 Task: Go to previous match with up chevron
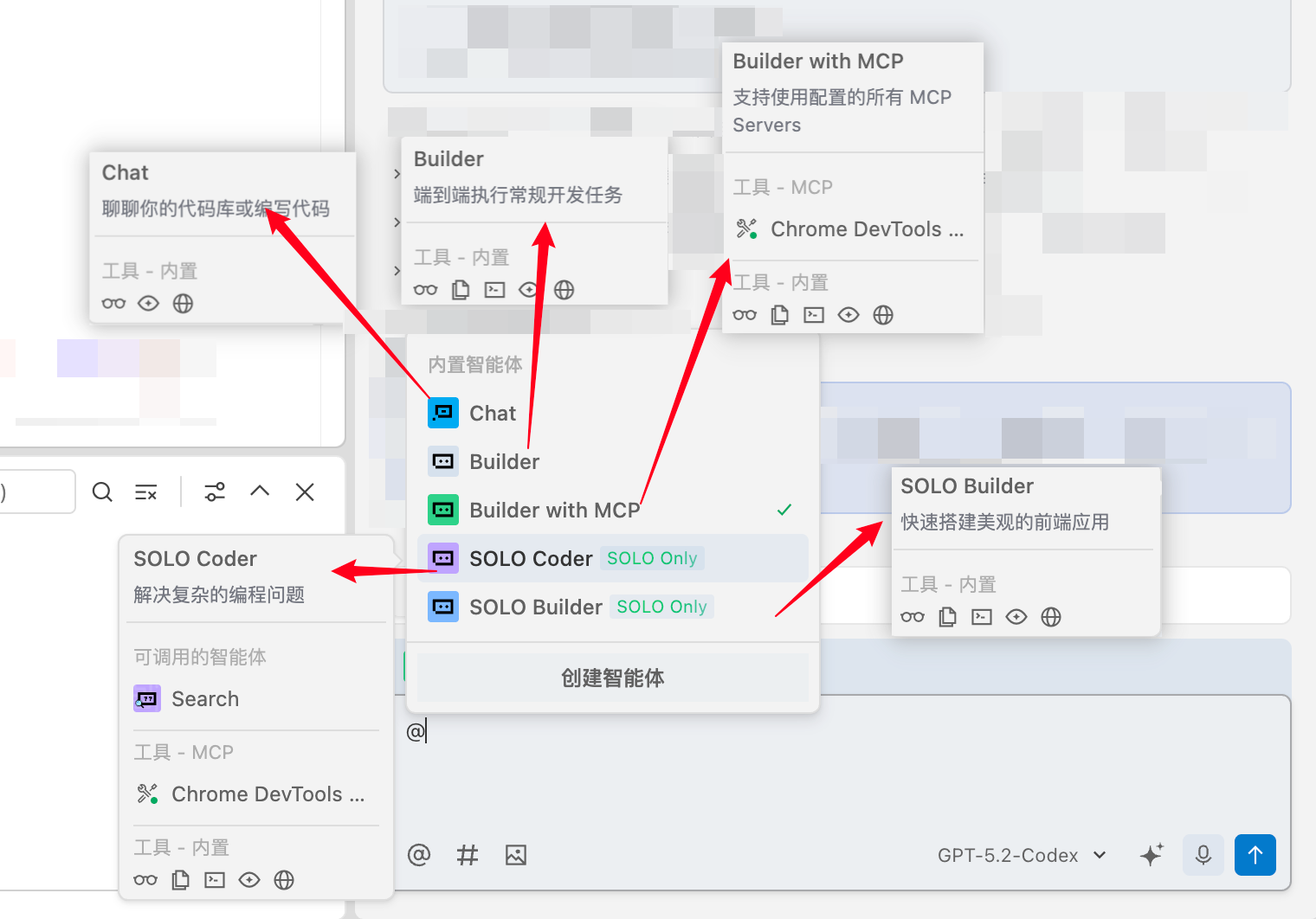[x=260, y=492]
